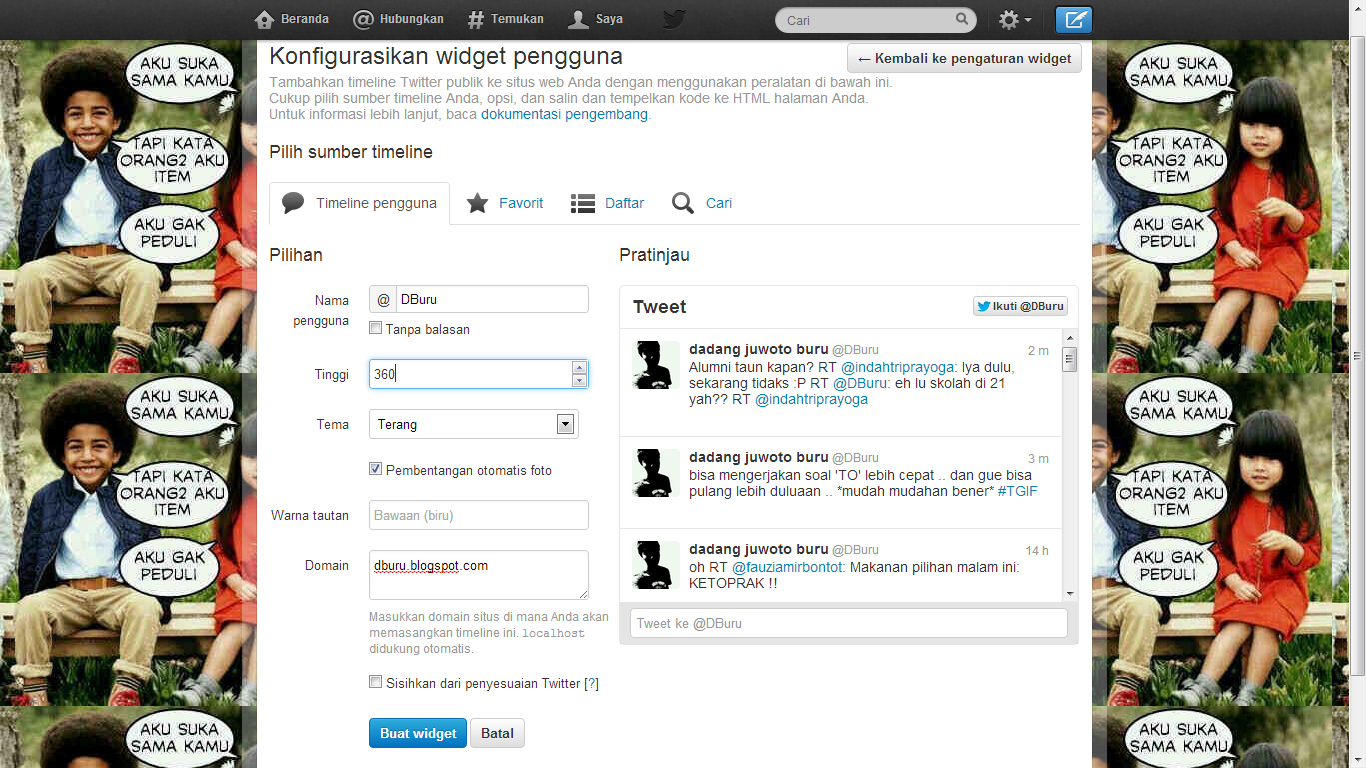
Task: Click the 3 m tweet timestamp
Action: (x=1038, y=459)
